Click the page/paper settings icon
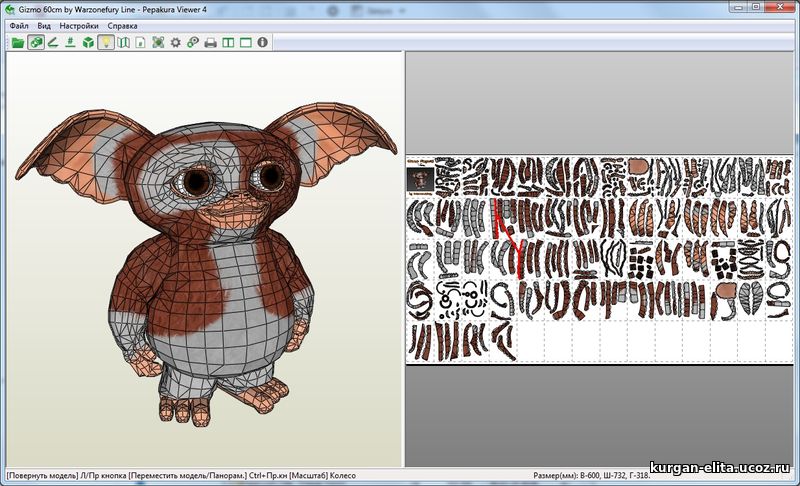800x486 pixels. [140, 42]
